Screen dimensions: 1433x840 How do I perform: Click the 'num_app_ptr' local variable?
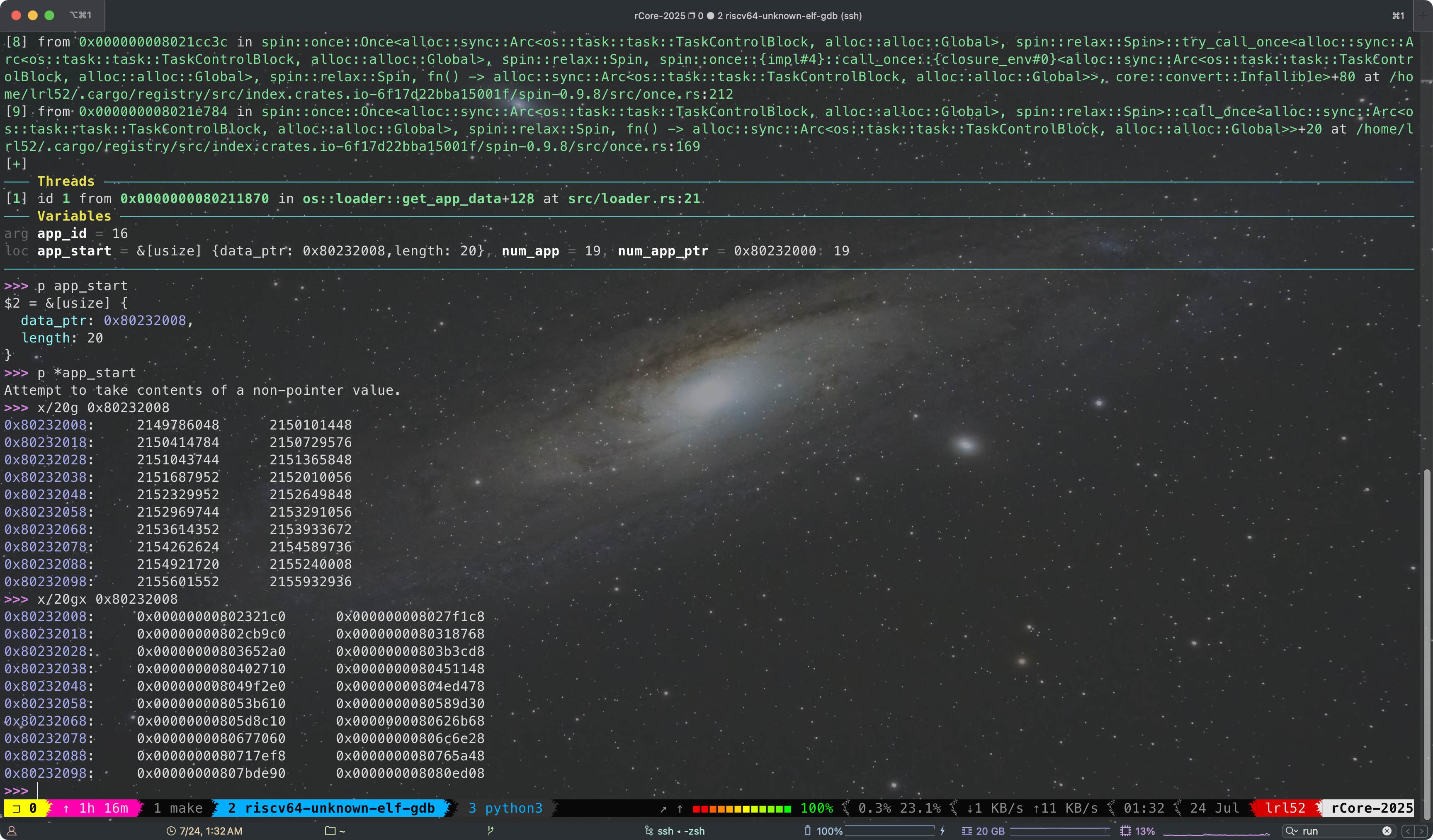click(x=663, y=251)
